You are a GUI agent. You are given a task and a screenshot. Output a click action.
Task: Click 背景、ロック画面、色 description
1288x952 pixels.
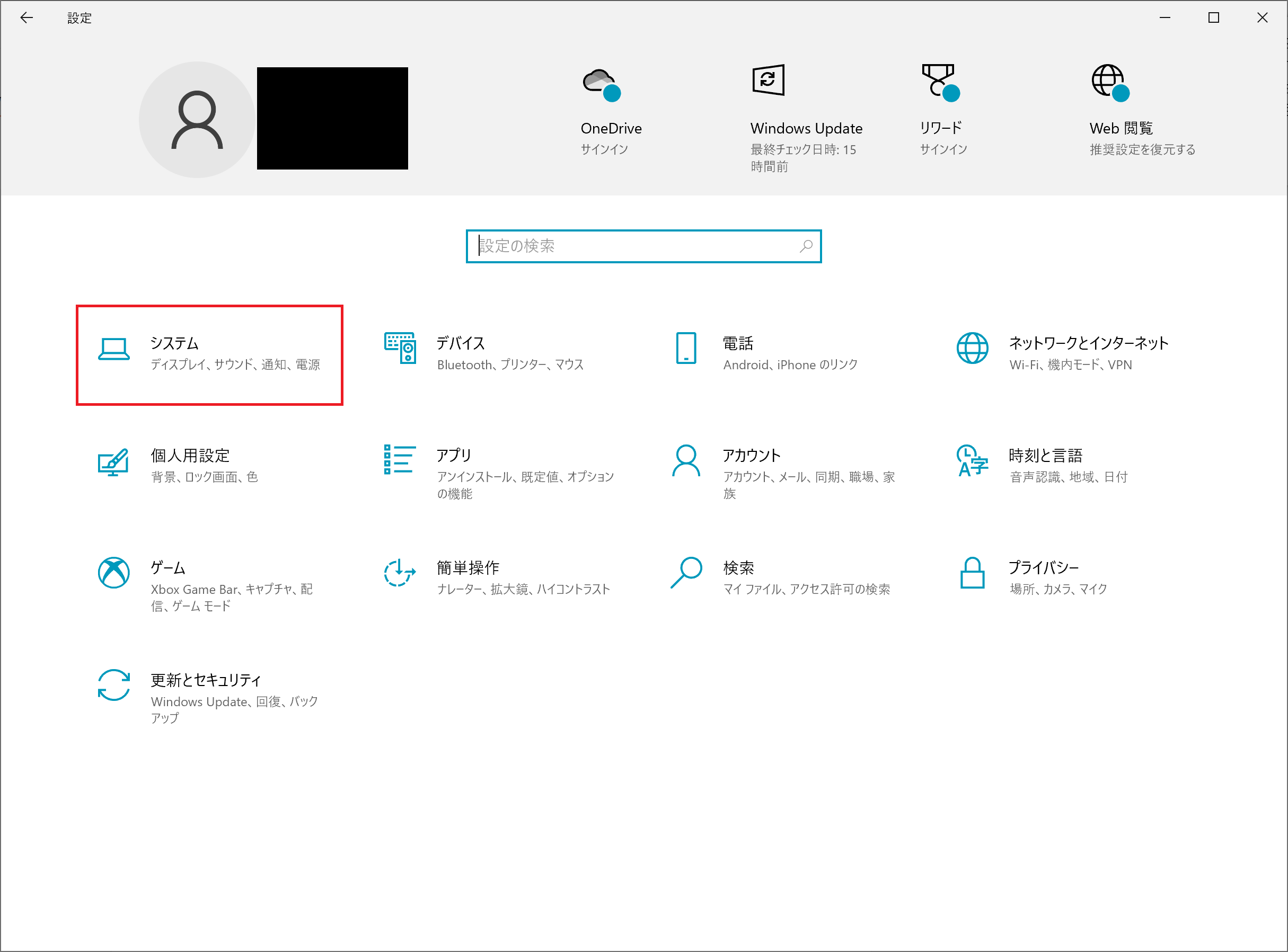point(205,477)
